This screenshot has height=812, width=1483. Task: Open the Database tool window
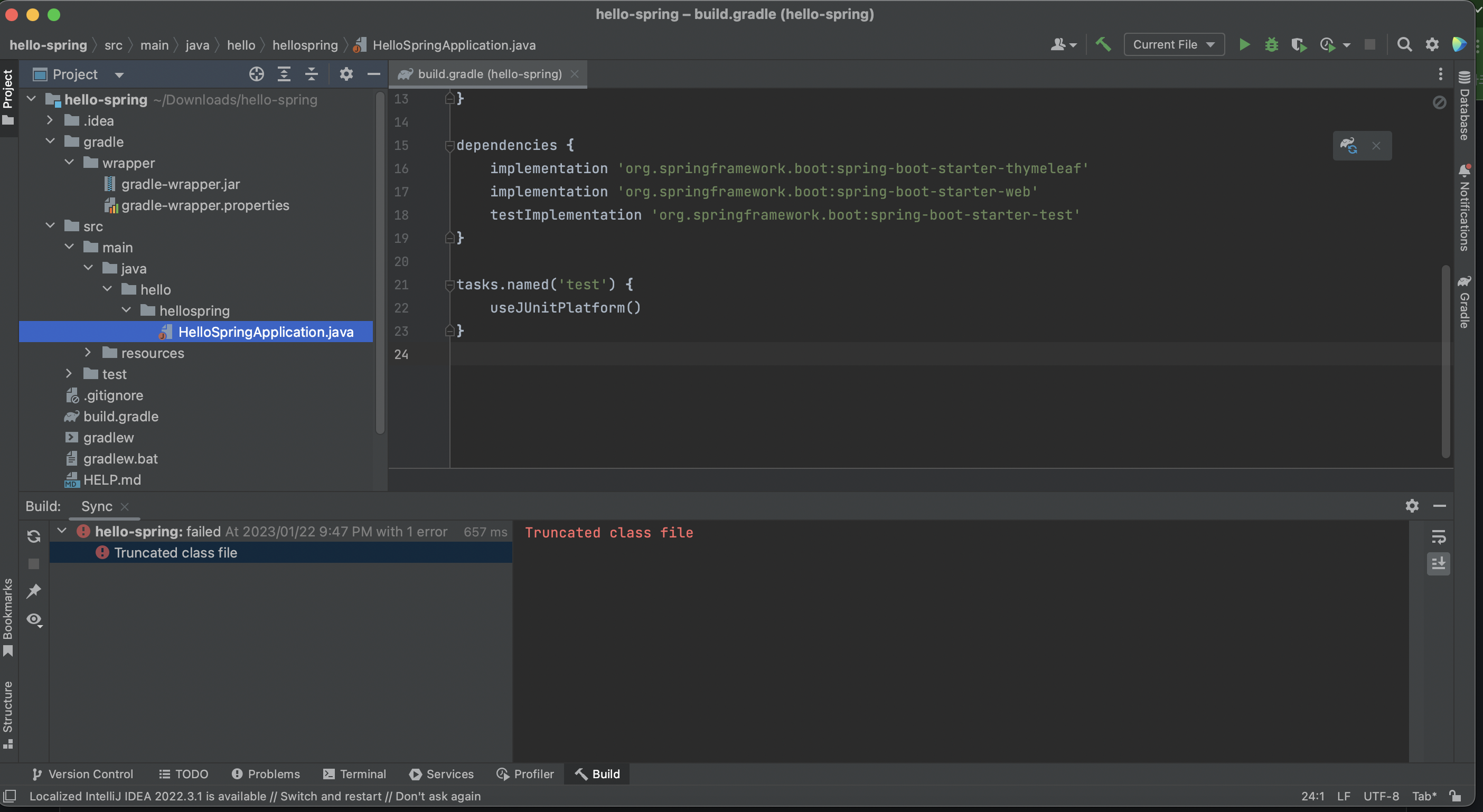coord(1464,105)
